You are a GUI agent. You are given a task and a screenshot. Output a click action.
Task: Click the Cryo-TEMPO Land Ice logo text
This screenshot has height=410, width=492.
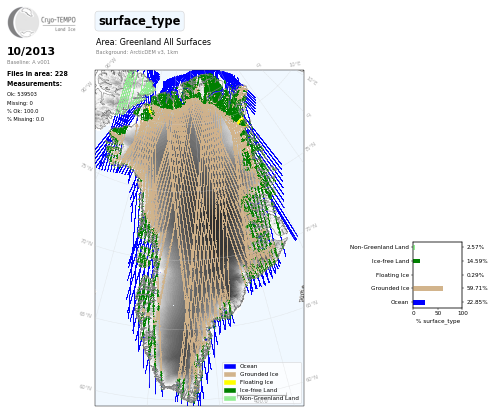click(x=58, y=23)
